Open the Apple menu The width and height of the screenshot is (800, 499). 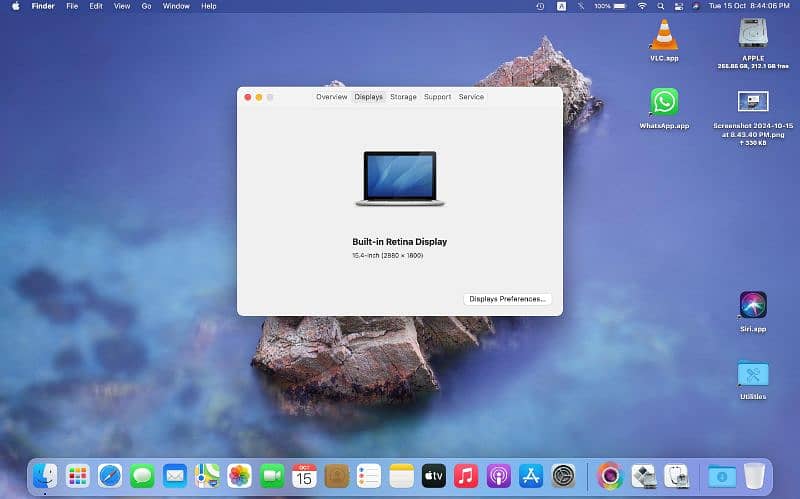[x=15, y=6]
